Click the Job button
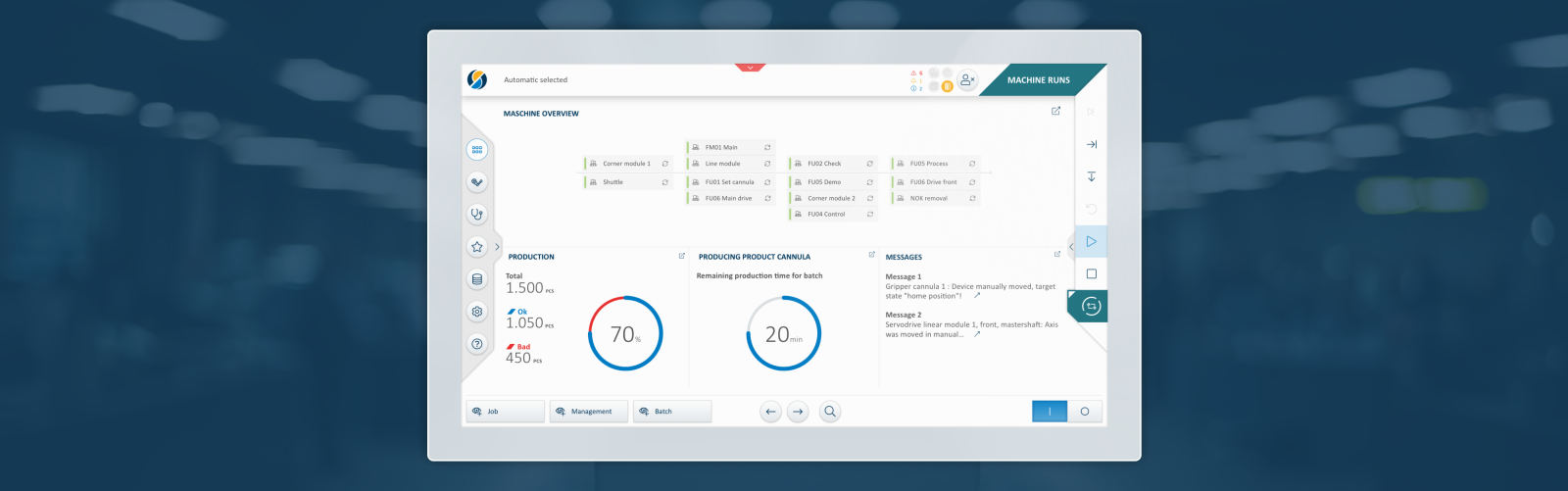1568x491 pixels. (x=505, y=412)
